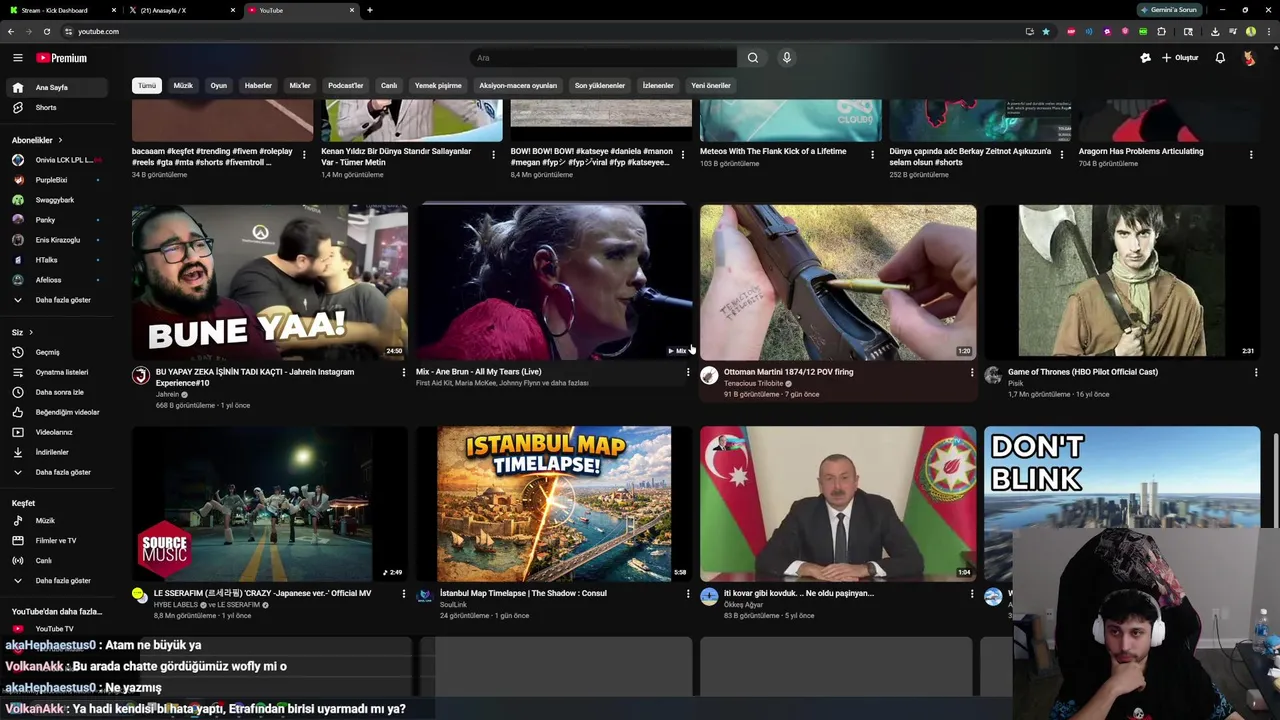This screenshot has height=720, width=1280.
Task: Click the browser reload button
Action: coord(46,31)
